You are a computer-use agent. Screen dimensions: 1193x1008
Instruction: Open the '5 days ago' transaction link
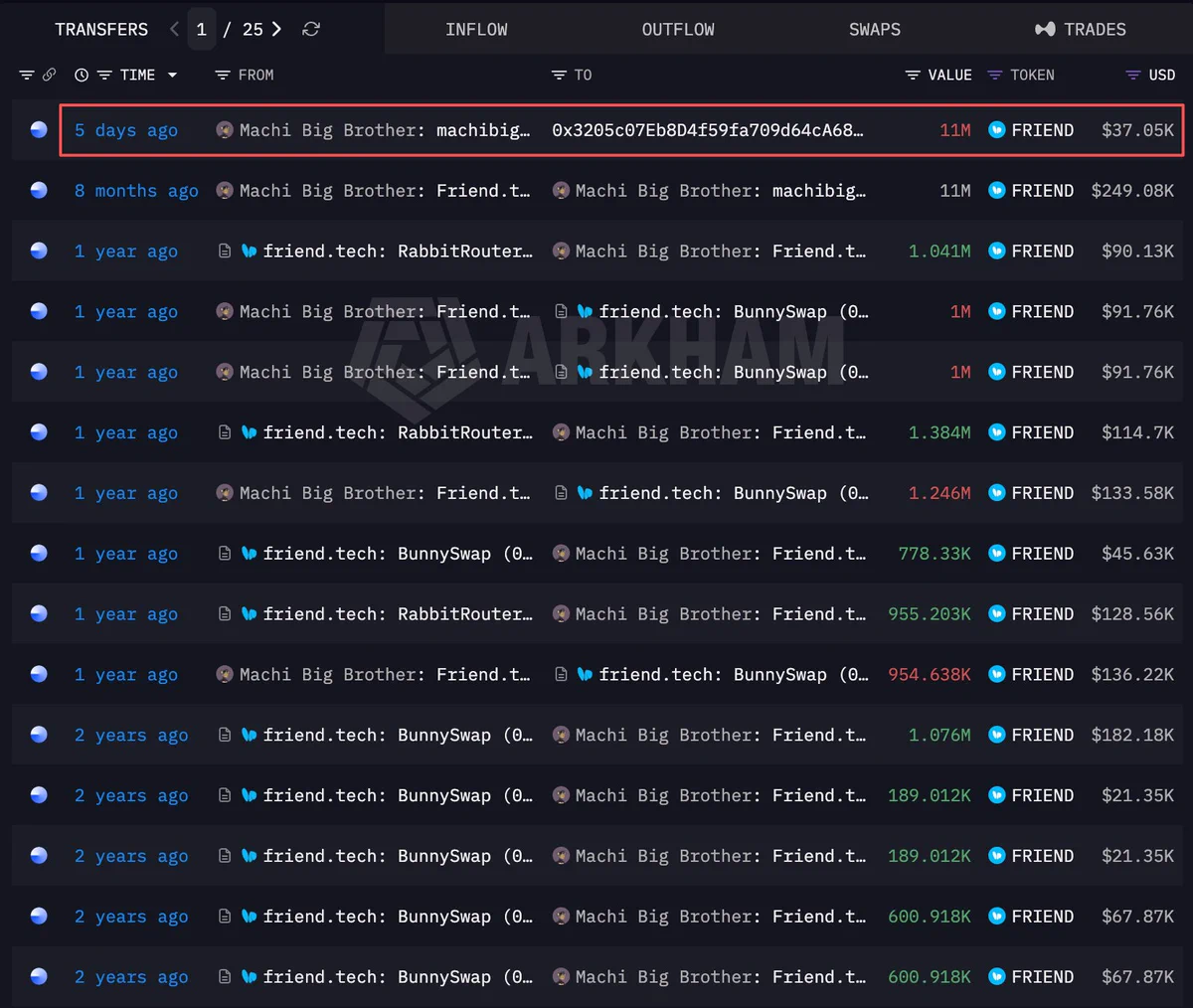click(126, 130)
